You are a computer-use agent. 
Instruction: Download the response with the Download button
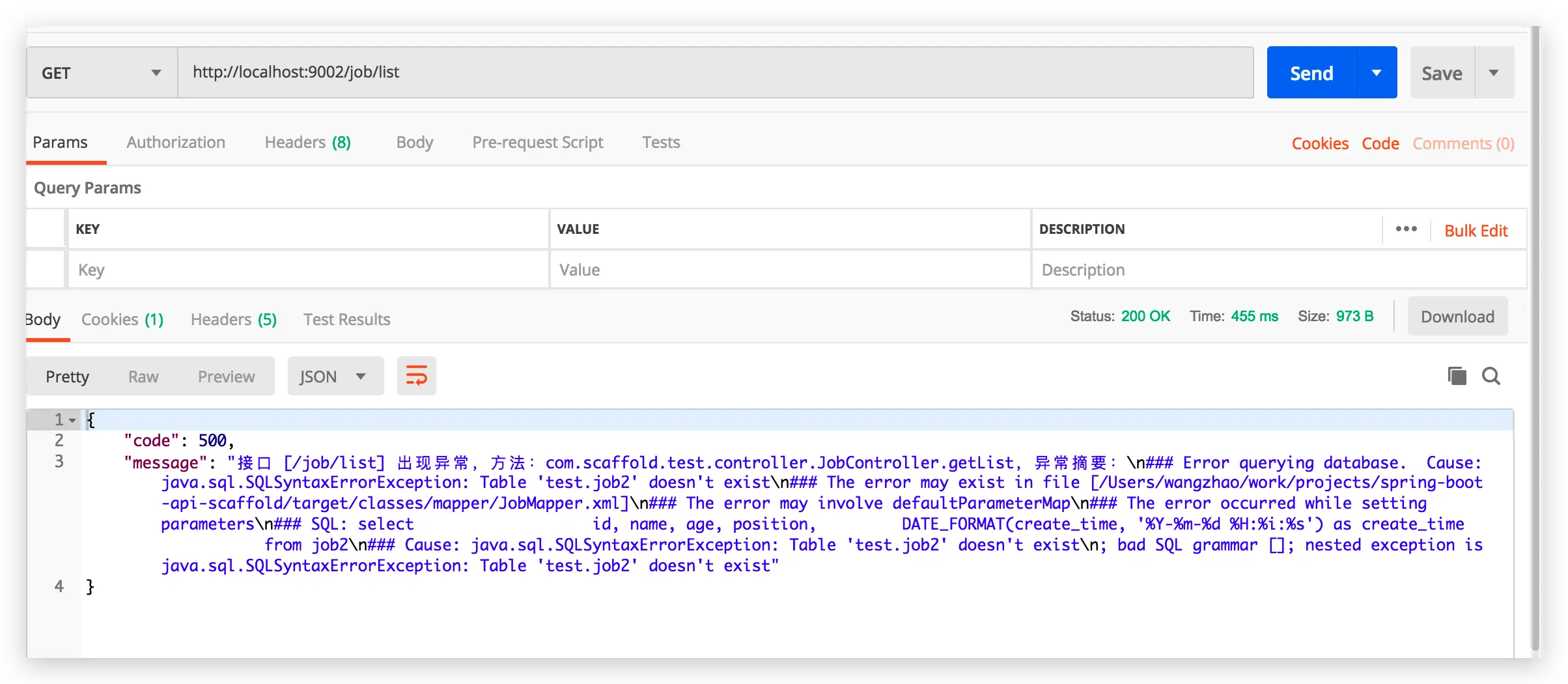tap(1457, 317)
